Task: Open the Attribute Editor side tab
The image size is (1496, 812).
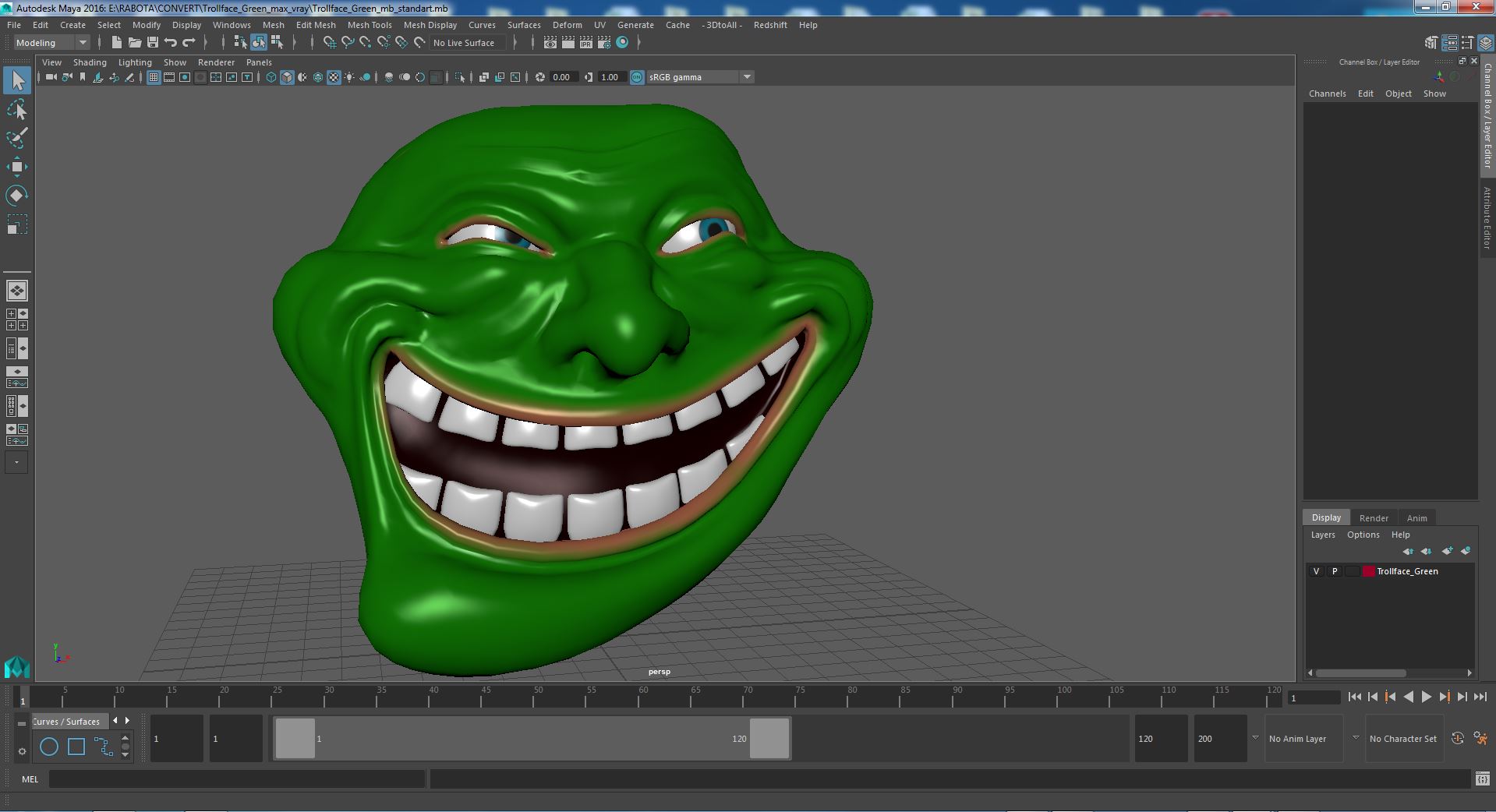Action: point(1487,218)
